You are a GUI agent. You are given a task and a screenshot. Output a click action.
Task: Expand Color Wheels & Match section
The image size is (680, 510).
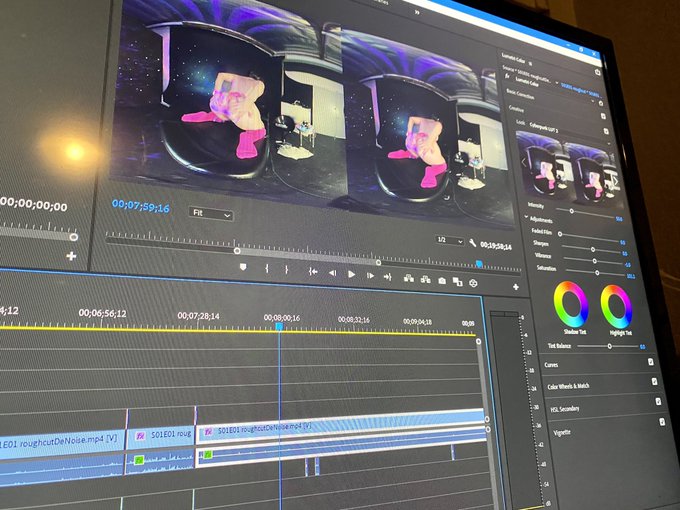[x=568, y=386]
